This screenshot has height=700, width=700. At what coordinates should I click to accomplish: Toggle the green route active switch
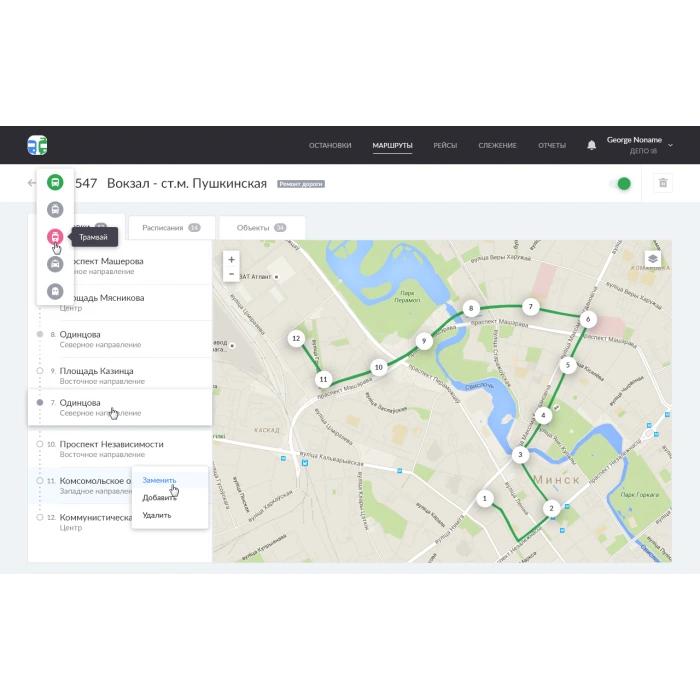coord(621,183)
